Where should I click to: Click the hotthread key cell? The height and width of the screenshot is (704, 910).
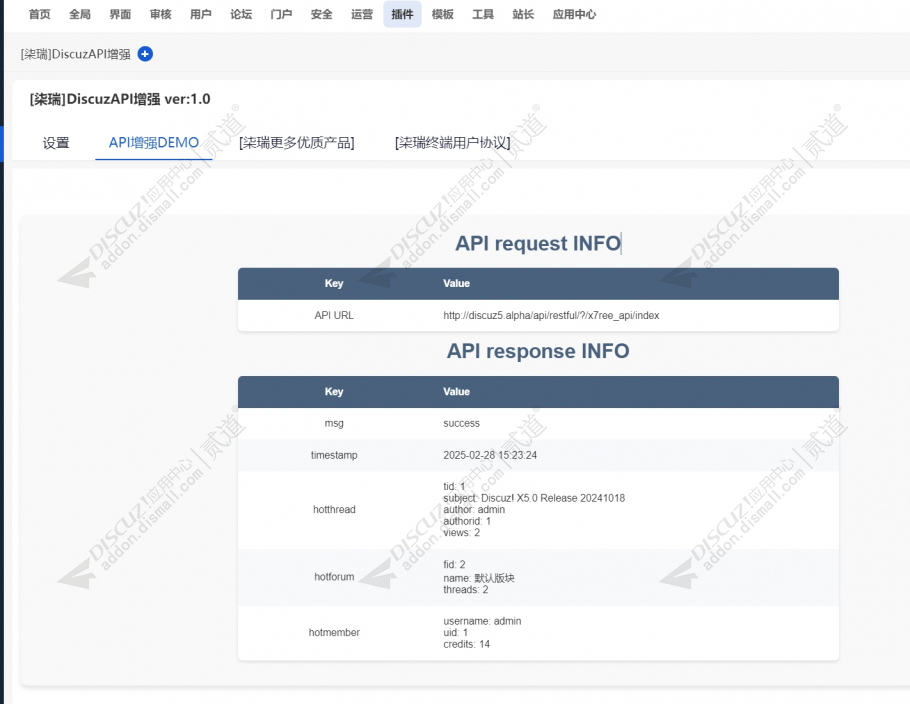coord(334,510)
